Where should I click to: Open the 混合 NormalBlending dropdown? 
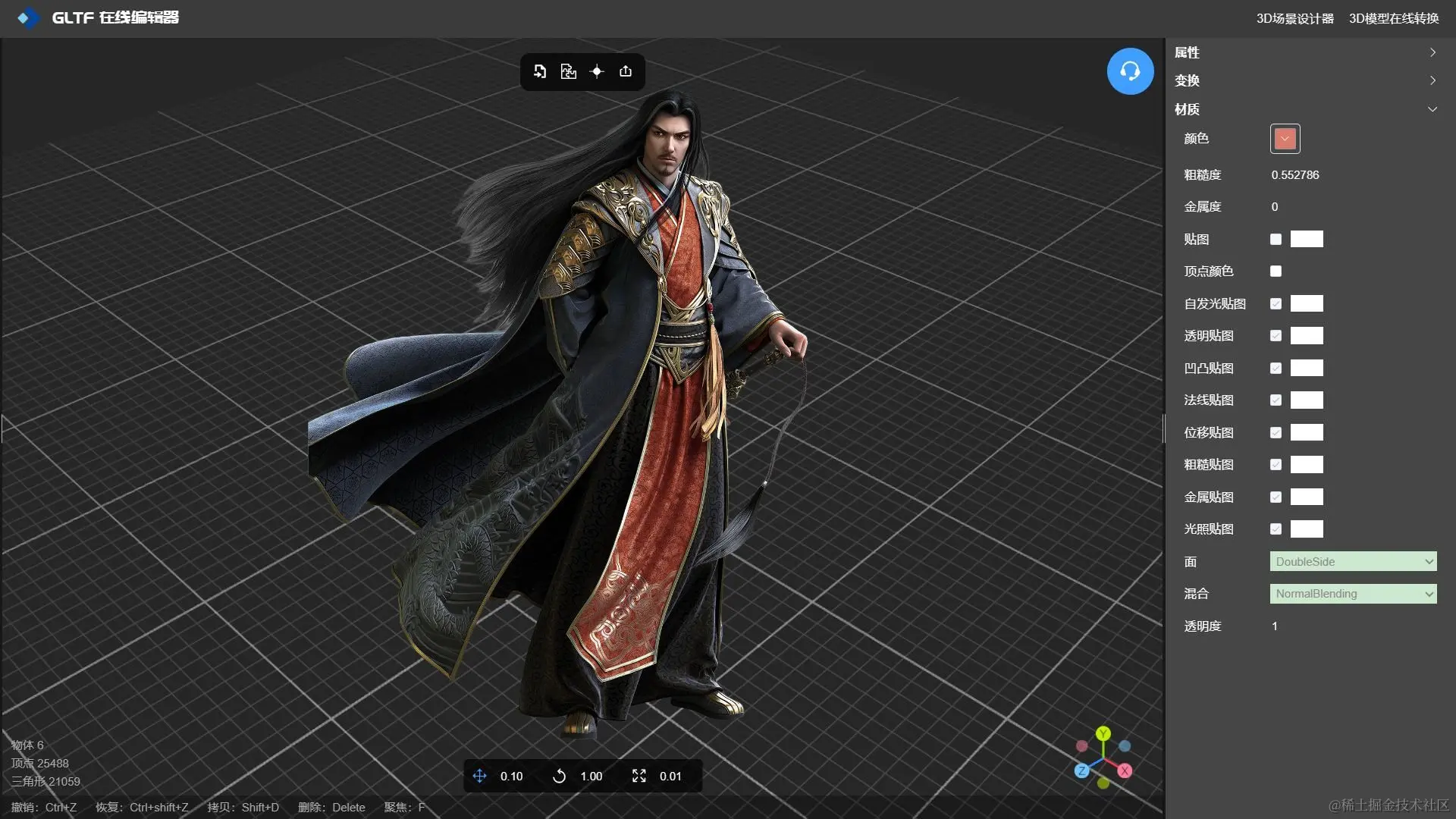[x=1353, y=594]
